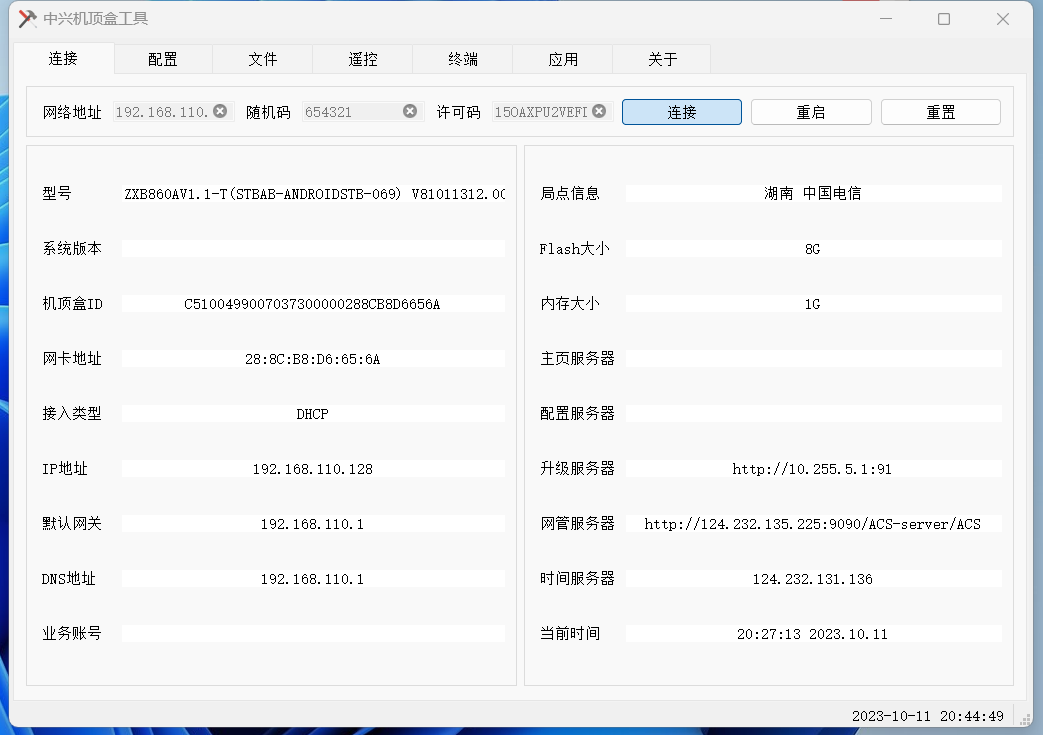This screenshot has height=735, width=1043.
Task: Click the ZTE logo in the title bar
Action: [26, 18]
